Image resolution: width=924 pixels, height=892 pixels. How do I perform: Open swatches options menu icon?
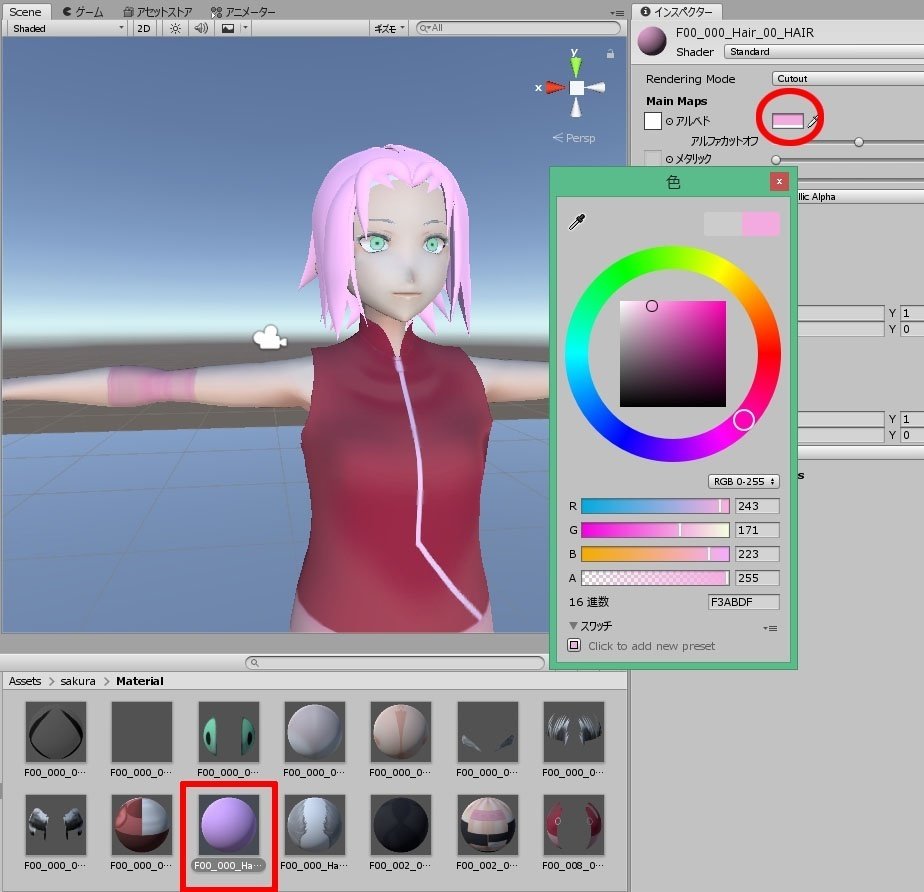(770, 628)
